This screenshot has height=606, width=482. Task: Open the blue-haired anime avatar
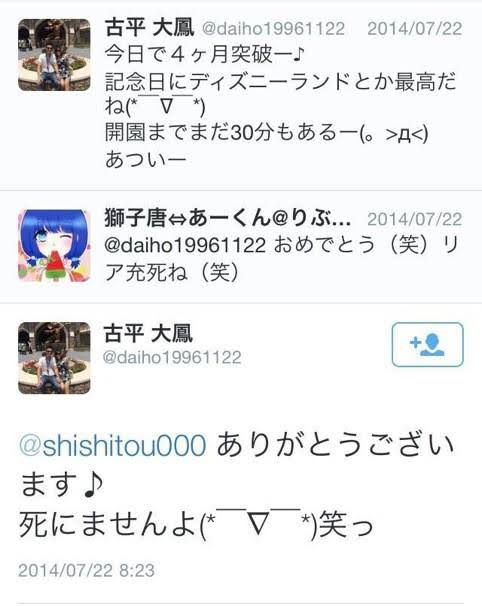[x=54, y=245]
